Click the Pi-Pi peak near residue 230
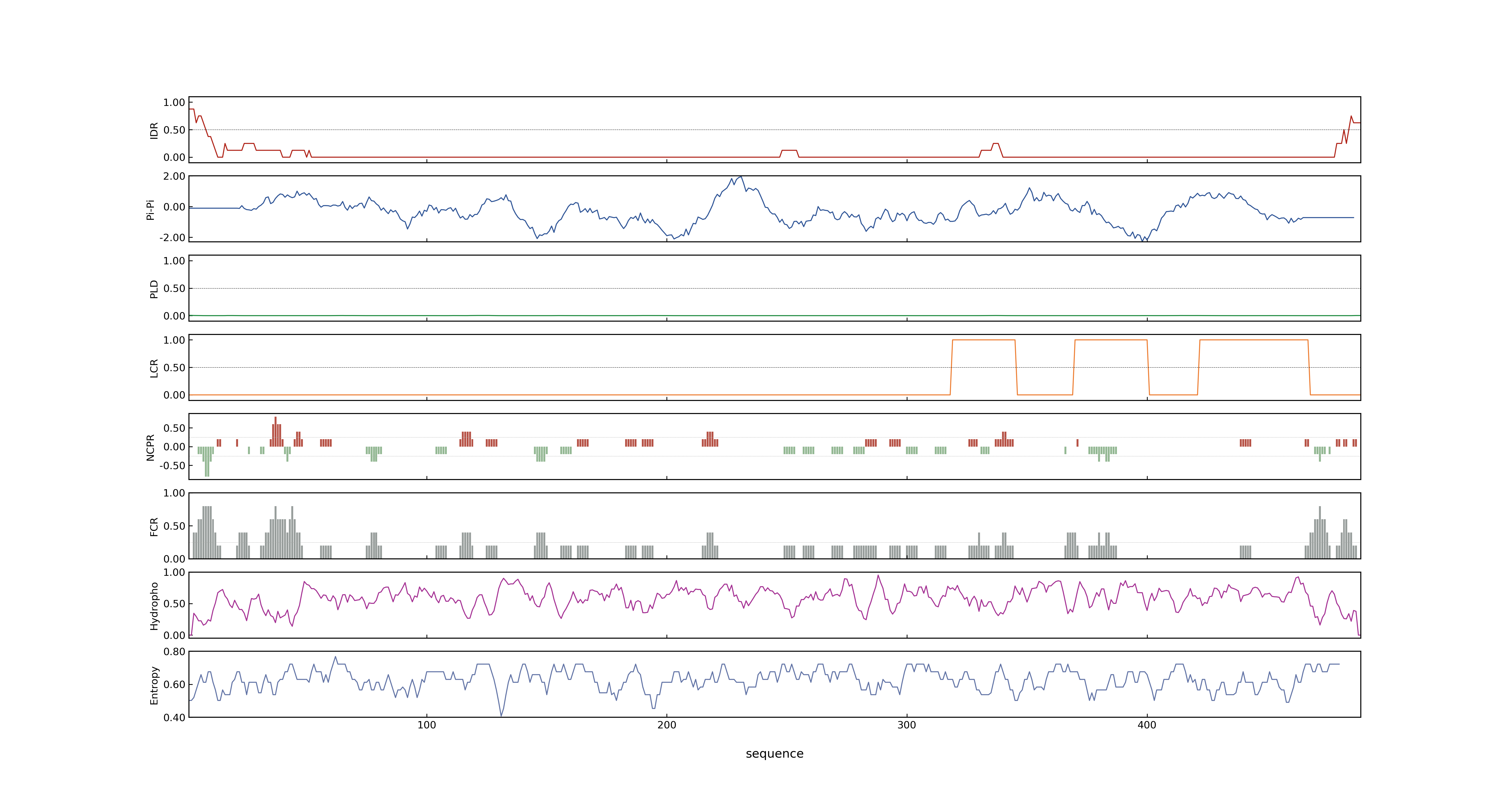The image size is (1512, 806). coord(741,177)
